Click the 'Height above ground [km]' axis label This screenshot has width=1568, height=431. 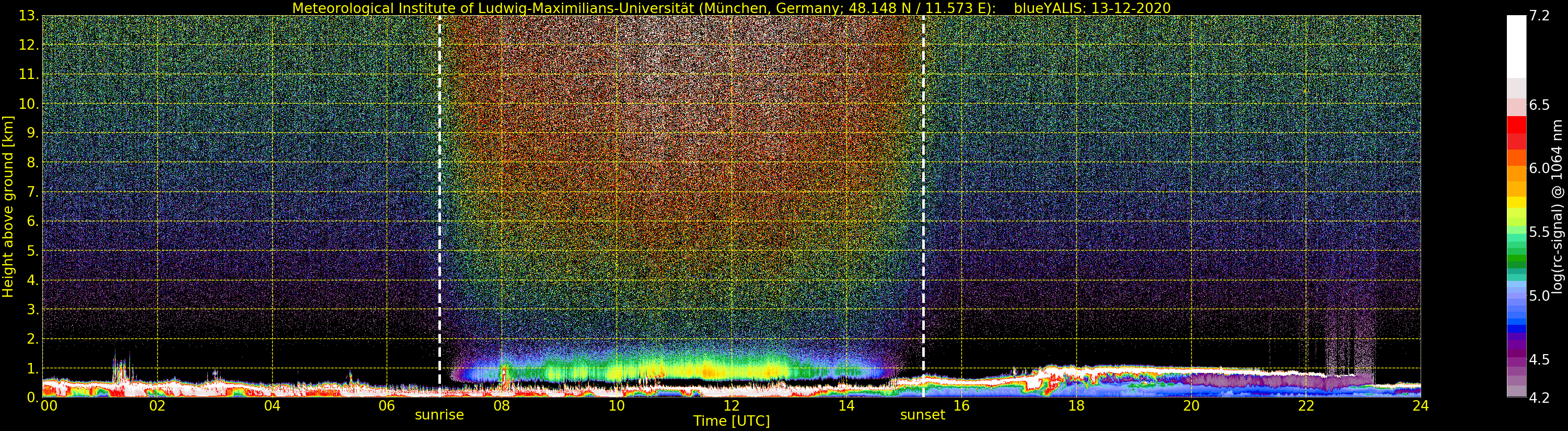(x=8, y=207)
